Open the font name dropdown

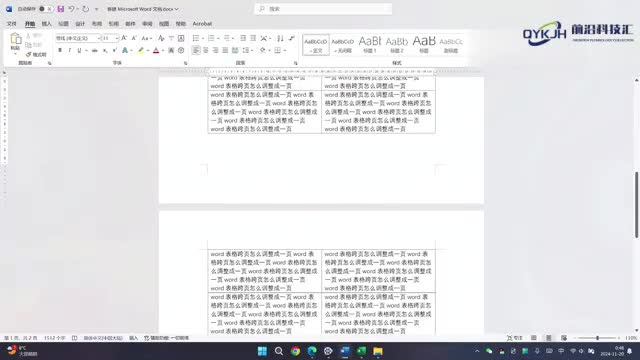tap(98, 38)
